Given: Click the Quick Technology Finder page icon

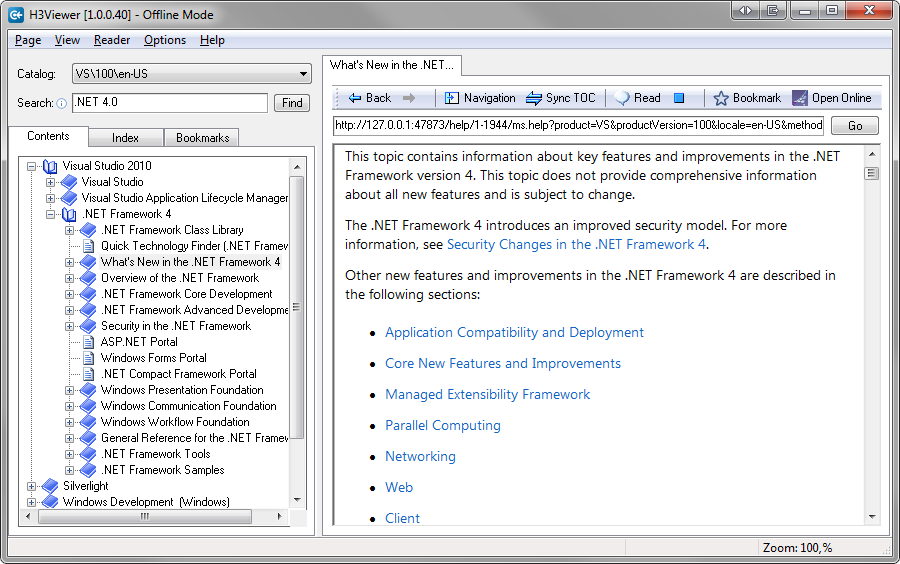Looking at the screenshot, I should coord(88,247).
